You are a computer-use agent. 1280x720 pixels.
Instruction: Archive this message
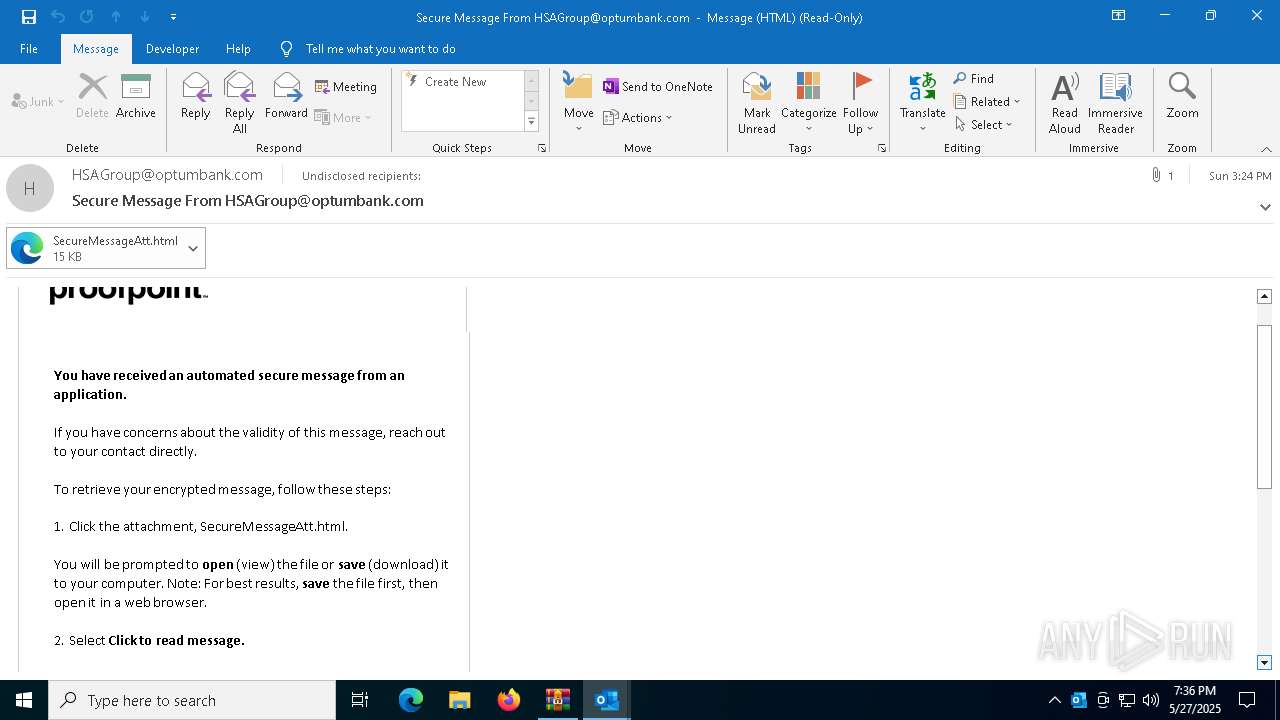136,96
